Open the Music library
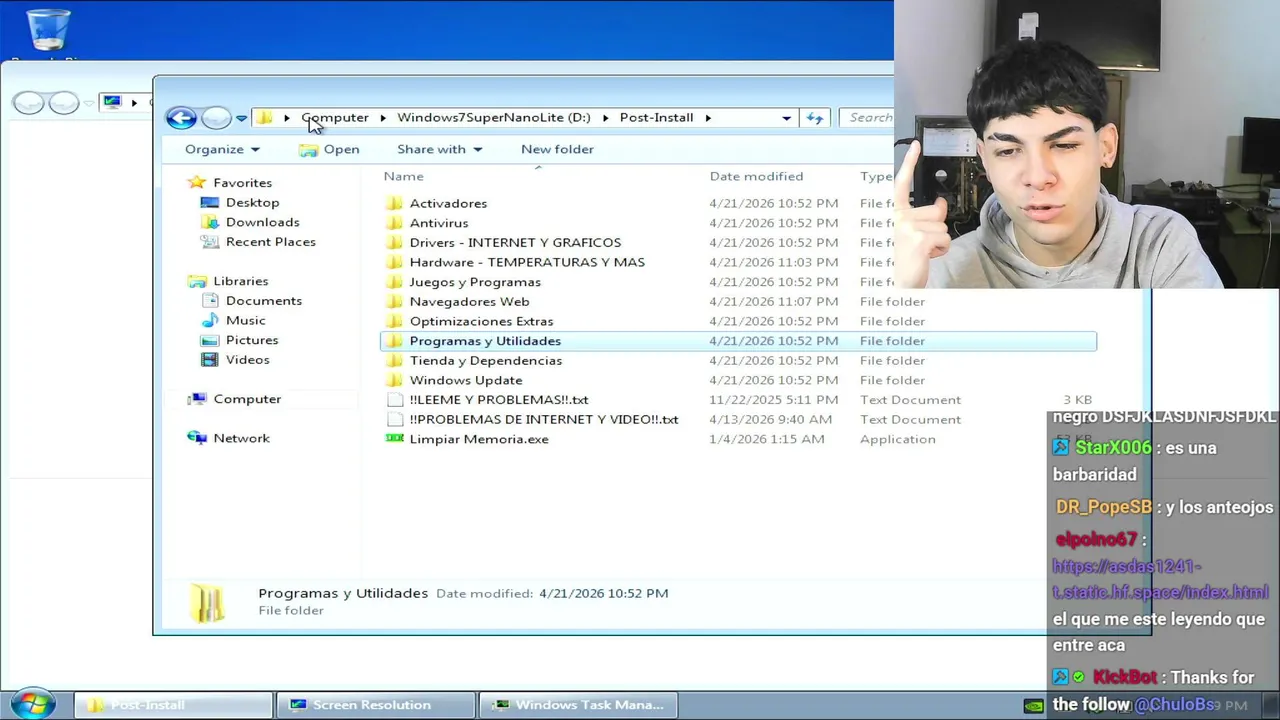Screen dimensions: 1280x720 [245, 320]
